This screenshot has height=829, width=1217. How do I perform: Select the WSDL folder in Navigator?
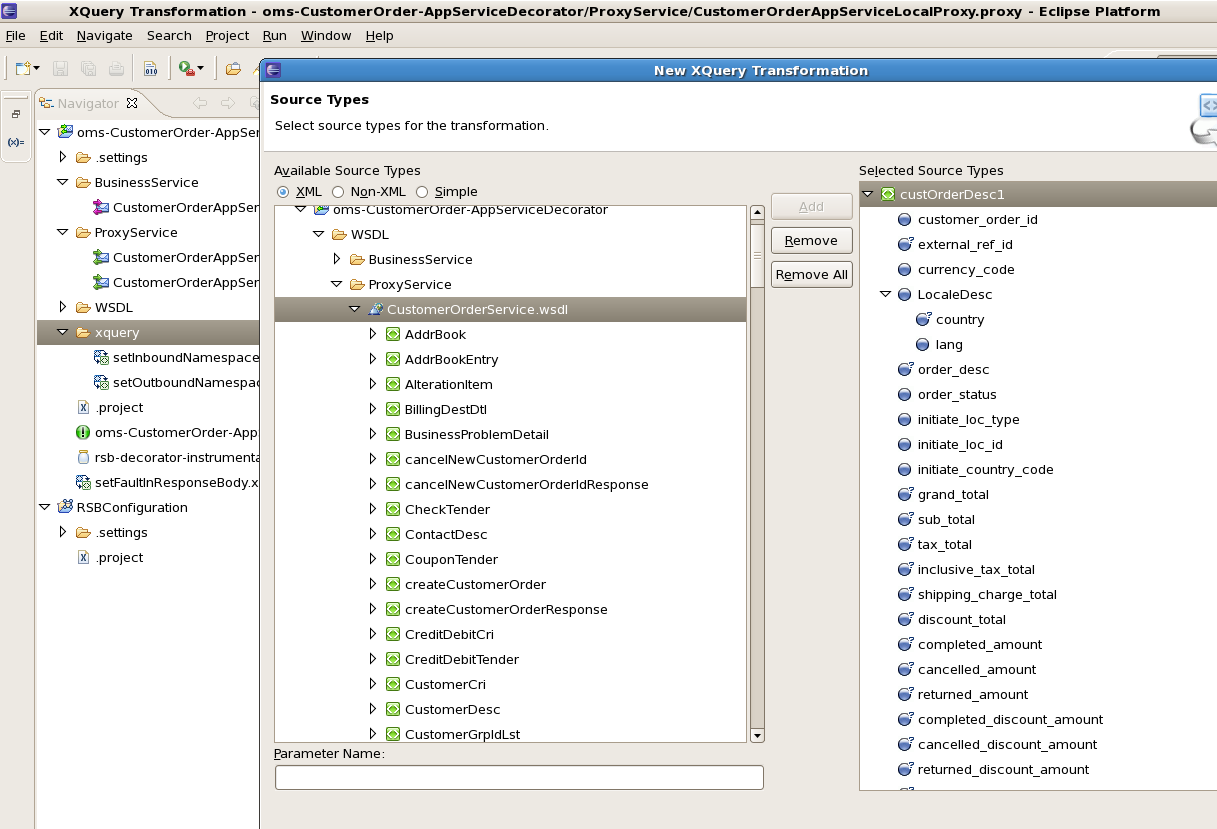click(114, 307)
